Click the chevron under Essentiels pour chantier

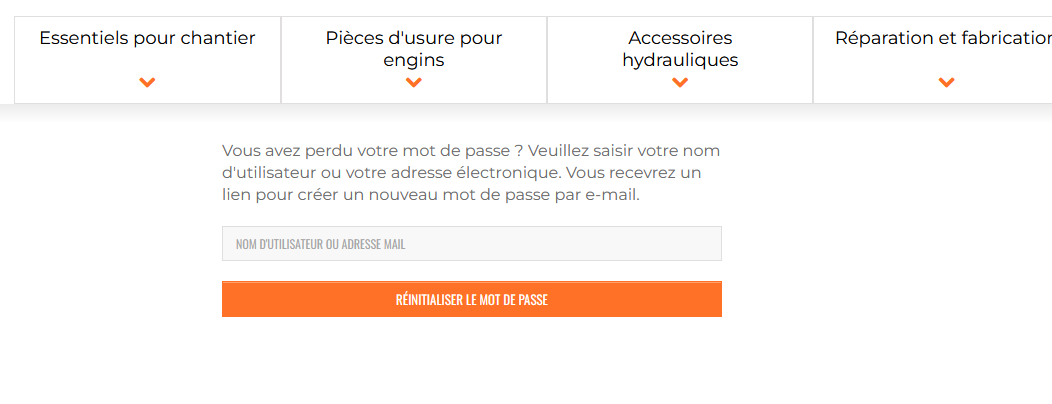147,82
